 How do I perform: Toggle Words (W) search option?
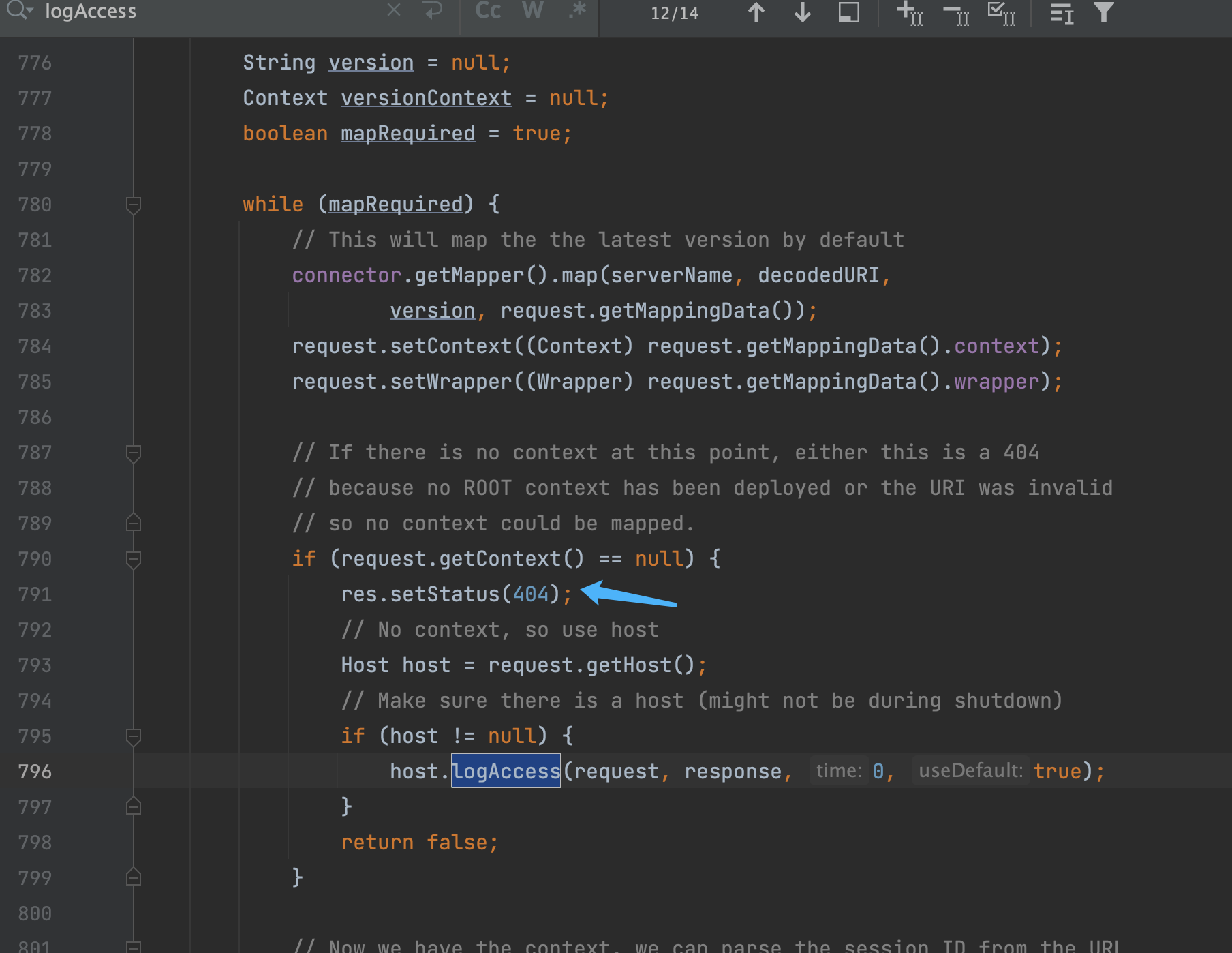[x=533, y=11]
